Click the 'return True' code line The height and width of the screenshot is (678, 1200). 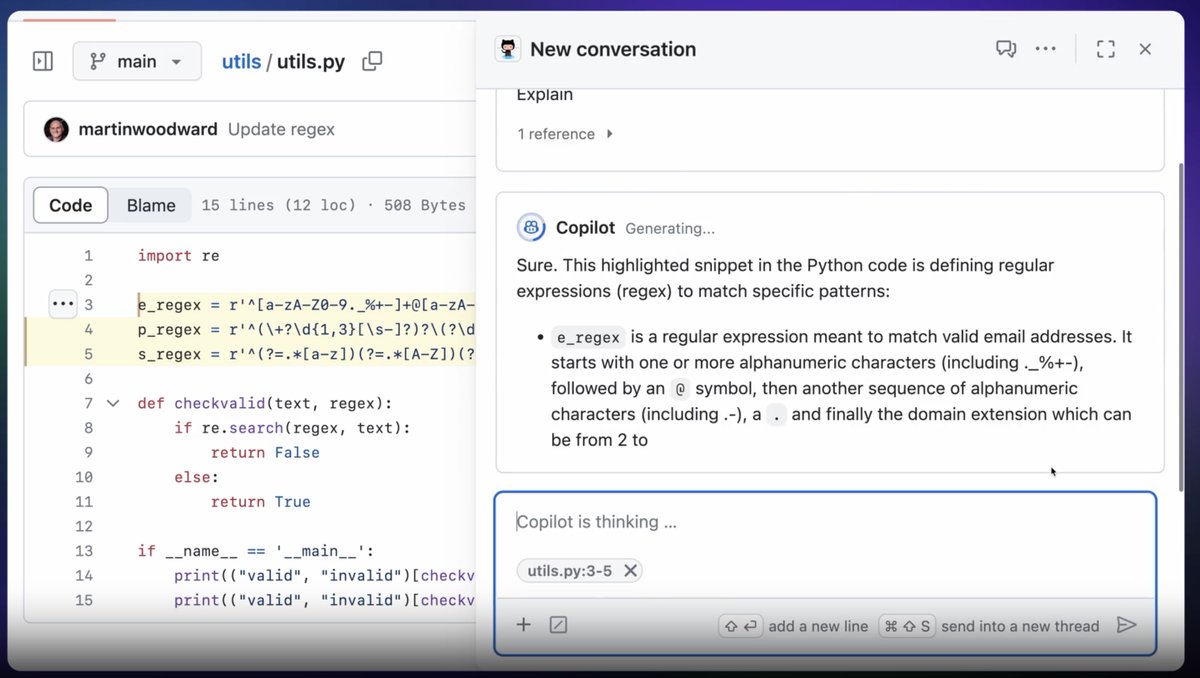click(260, 501)
